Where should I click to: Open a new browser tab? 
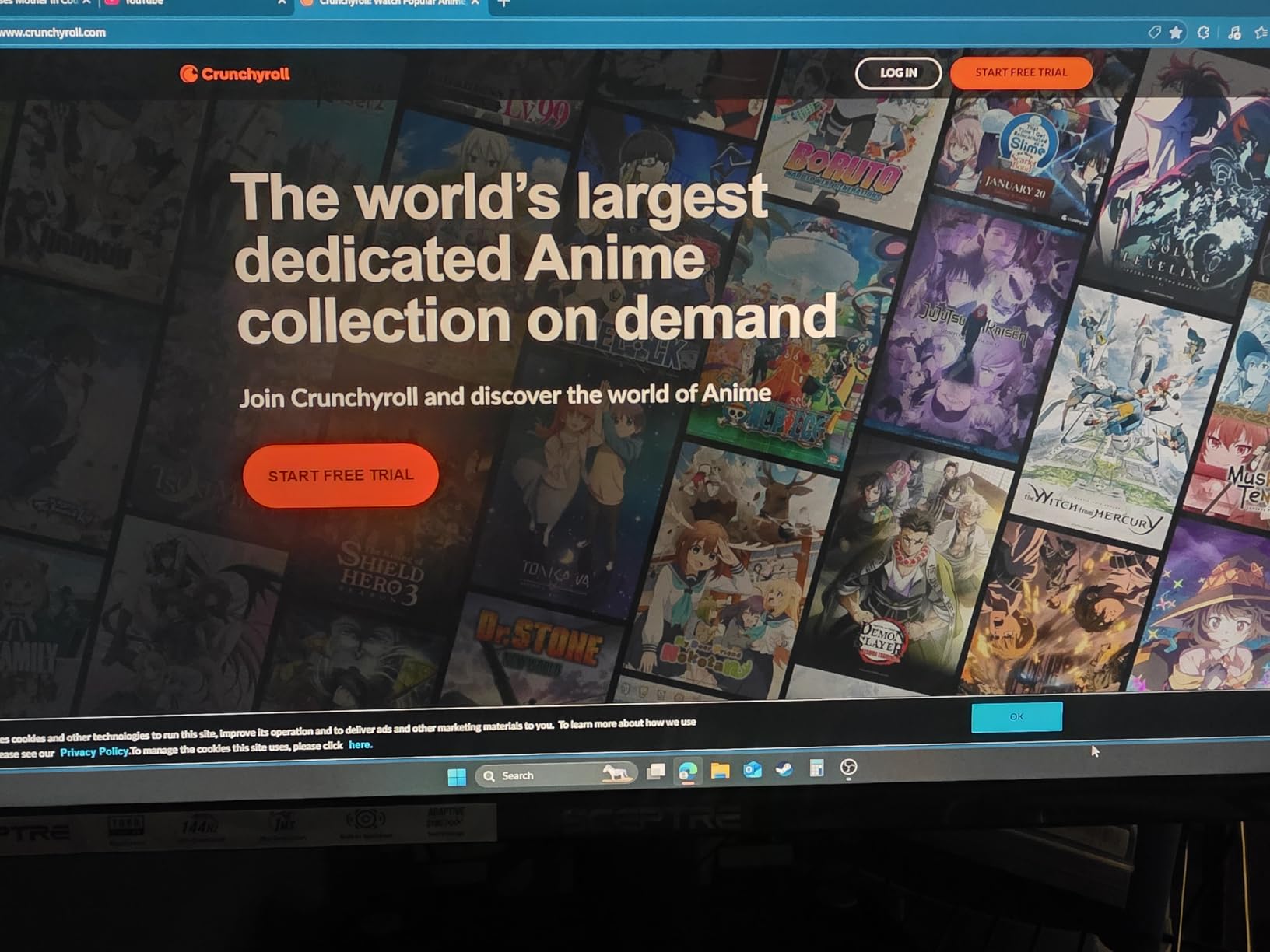pos(503,4)
